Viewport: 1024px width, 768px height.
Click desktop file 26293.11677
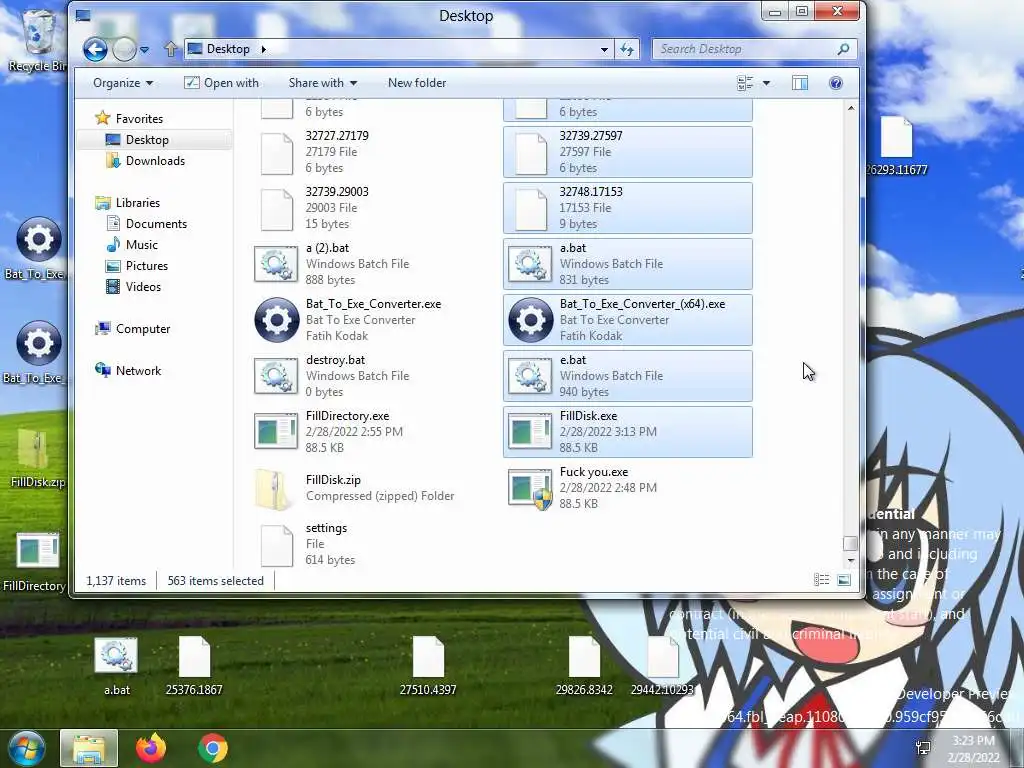pyautogui.click(x=897, y=146)
